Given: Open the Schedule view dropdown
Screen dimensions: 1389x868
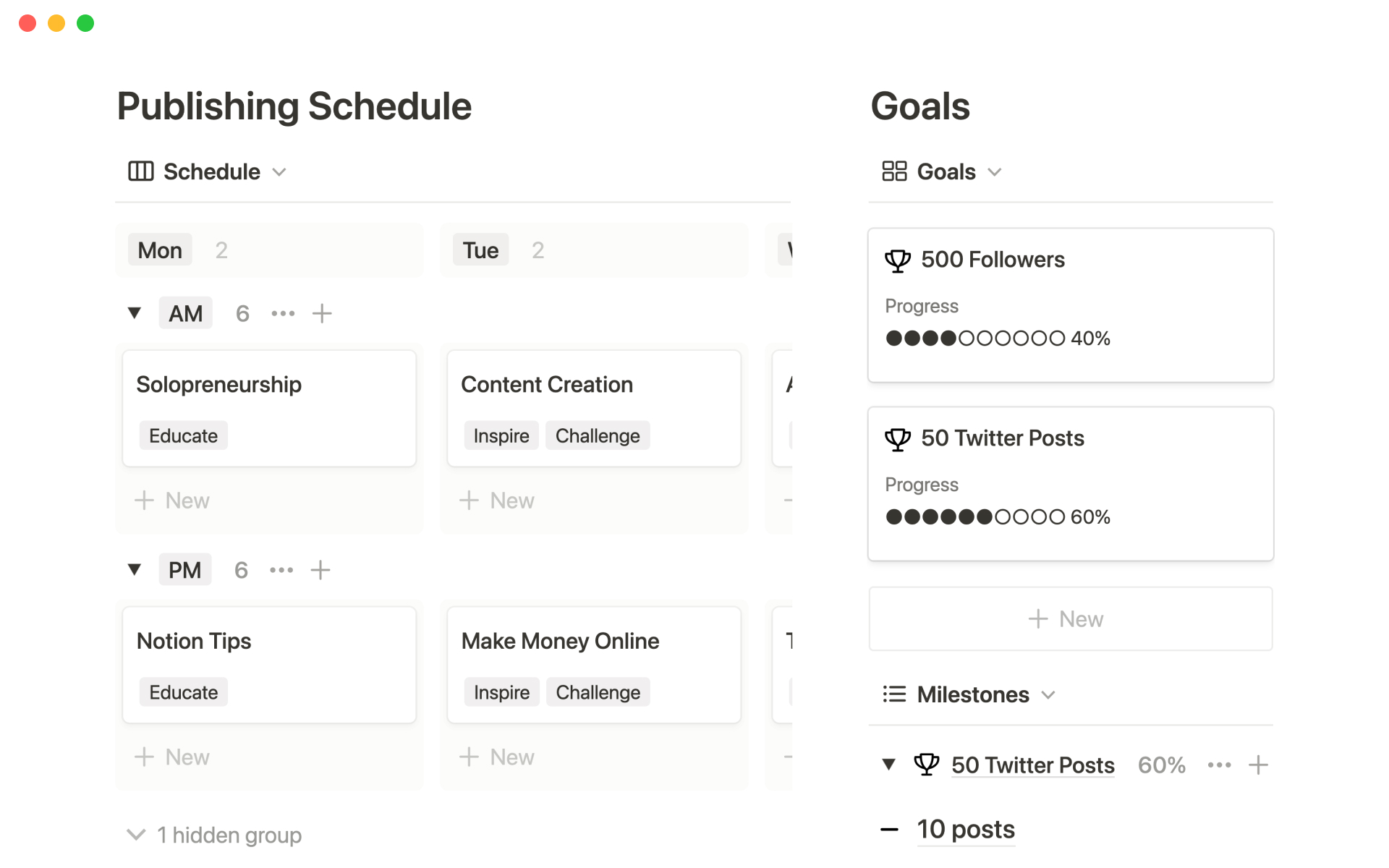Looking at the screenshot, I should click(279, 172).
